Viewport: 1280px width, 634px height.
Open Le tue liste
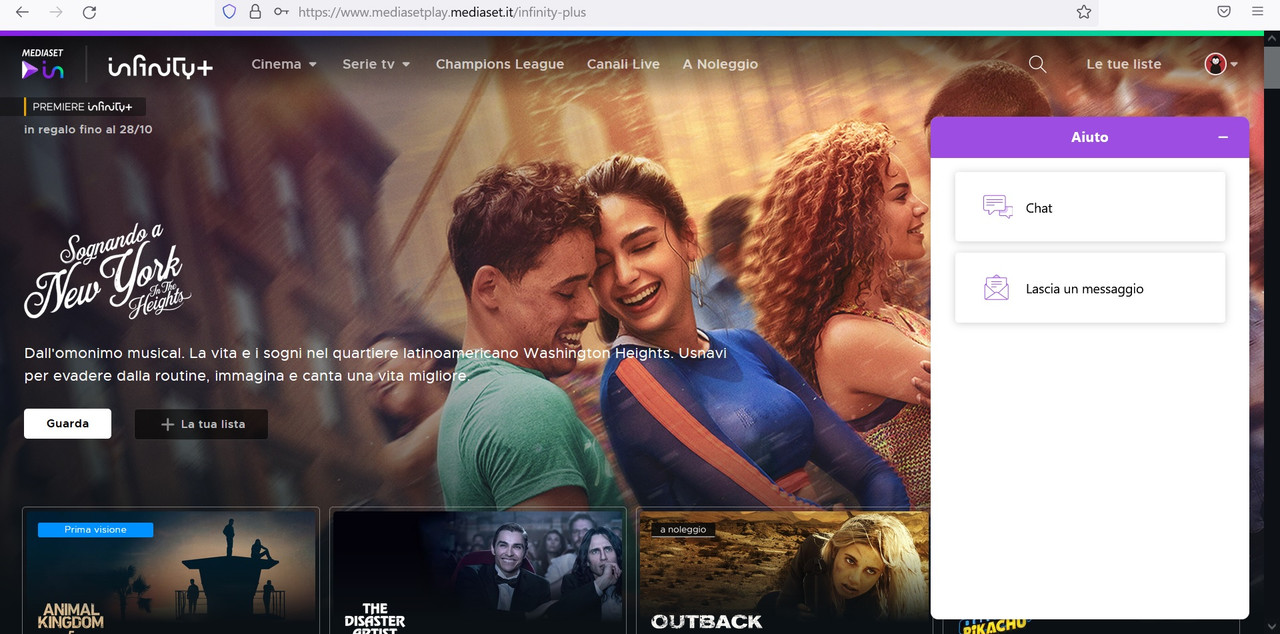pos(1124,64)
